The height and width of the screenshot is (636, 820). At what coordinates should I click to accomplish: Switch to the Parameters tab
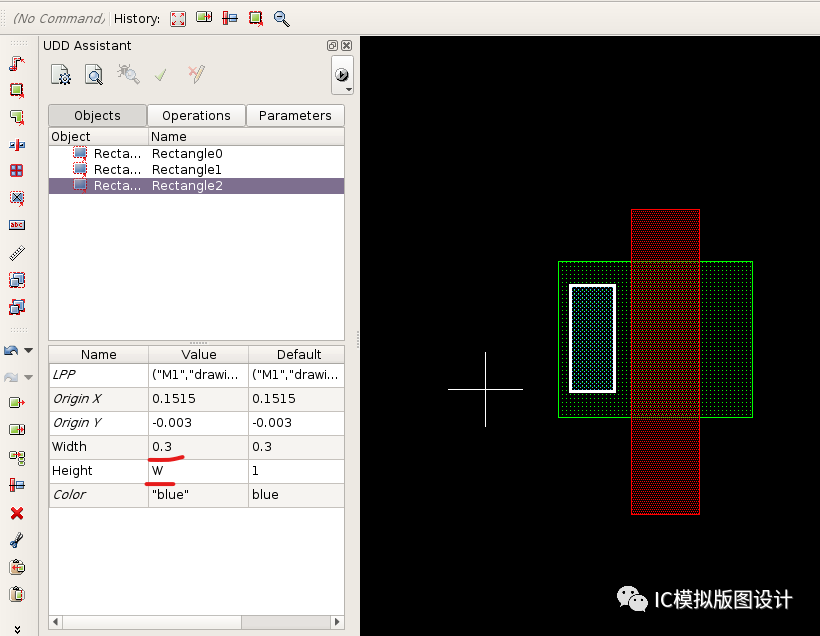[295, 115]
